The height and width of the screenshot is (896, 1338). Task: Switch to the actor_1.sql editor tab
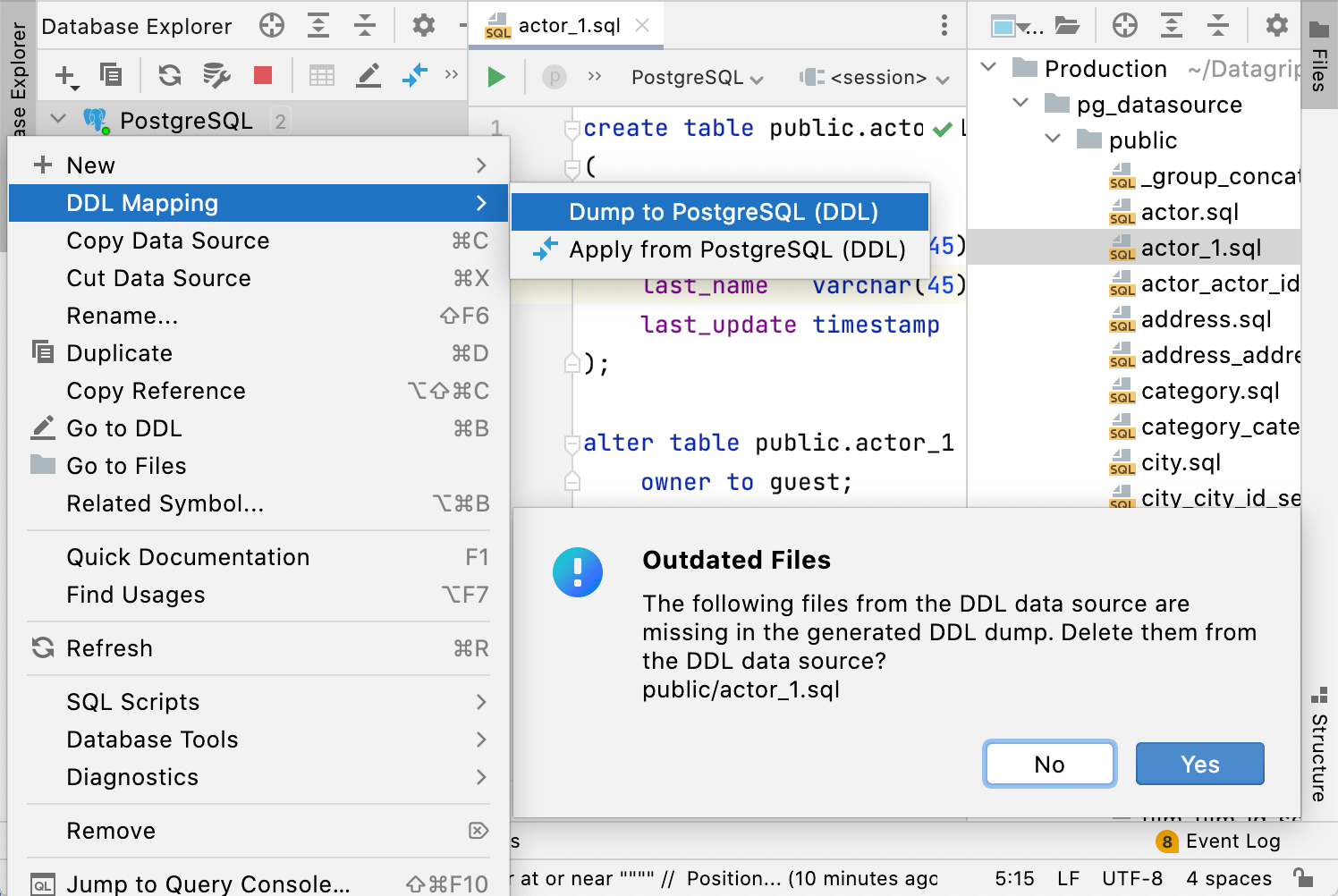[x=570, y=26]
